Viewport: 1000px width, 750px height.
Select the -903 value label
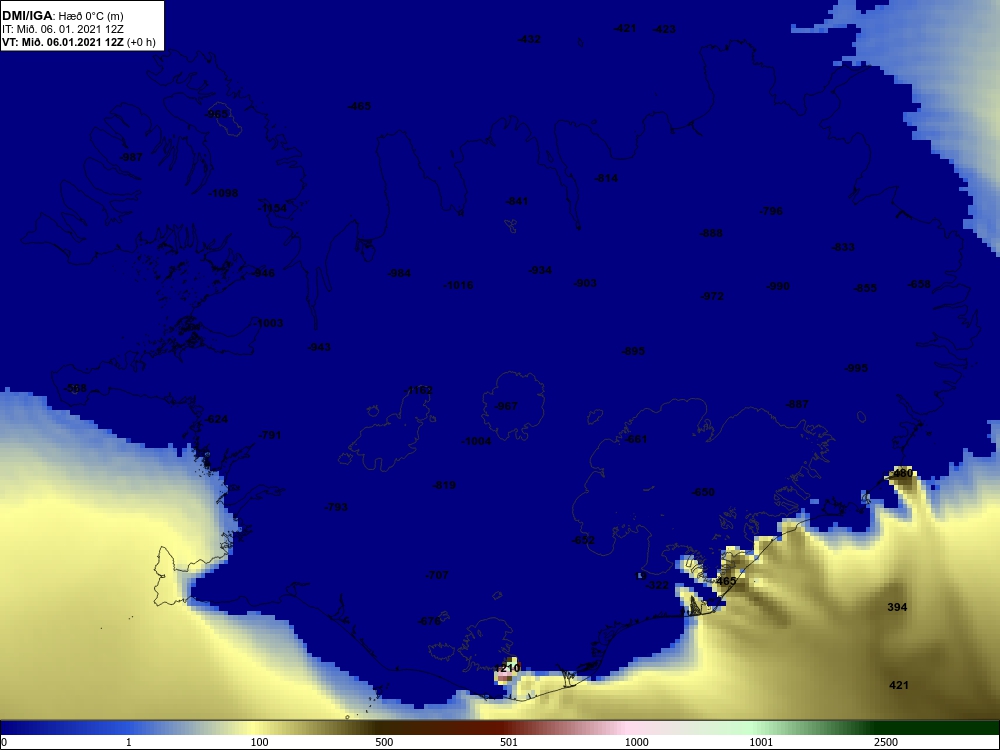[585, 283]
